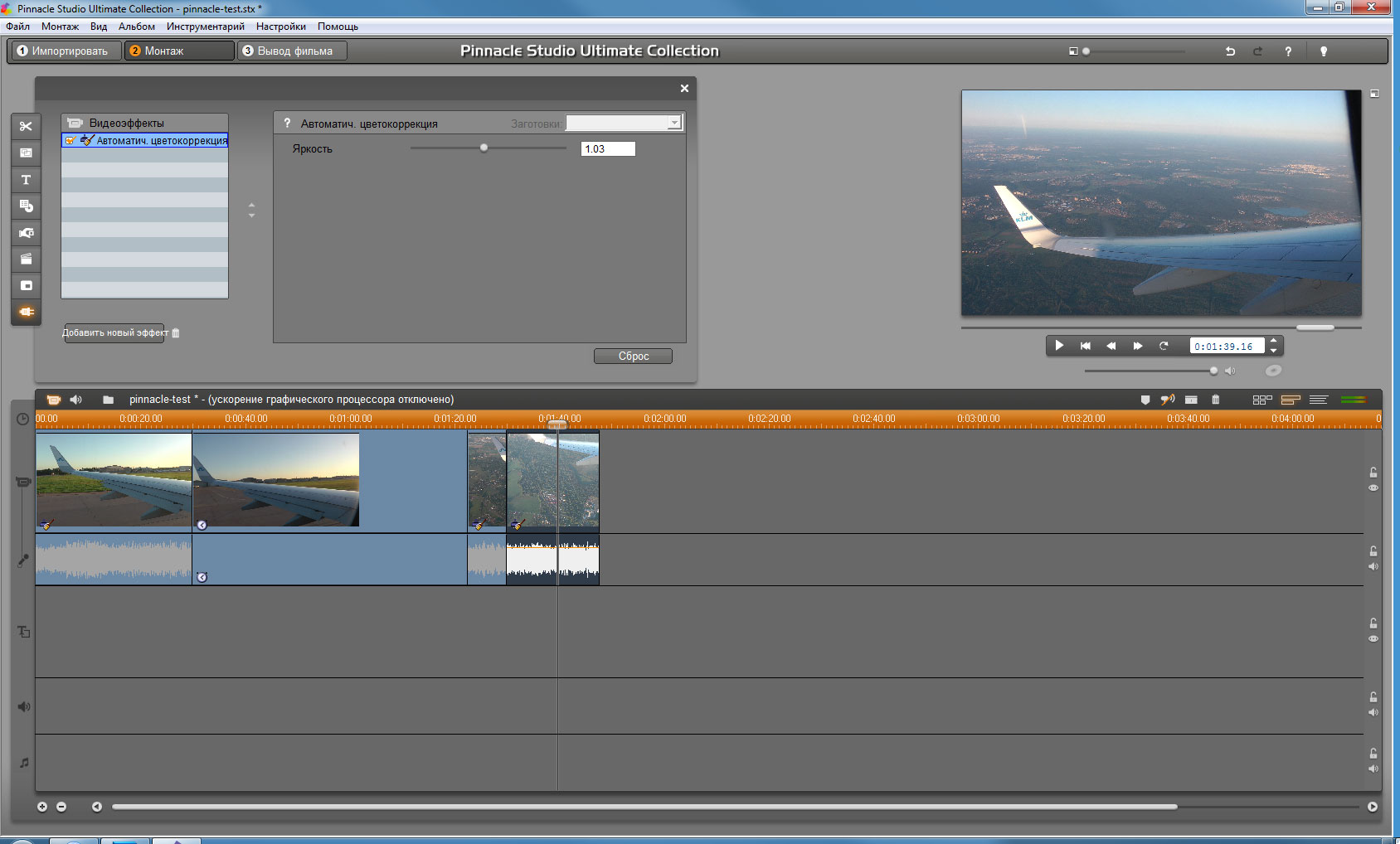Viewport: 1400px width, 844px height.
Task: Open the Заготовки presets dropdown
Action: (x=674, y=124)
